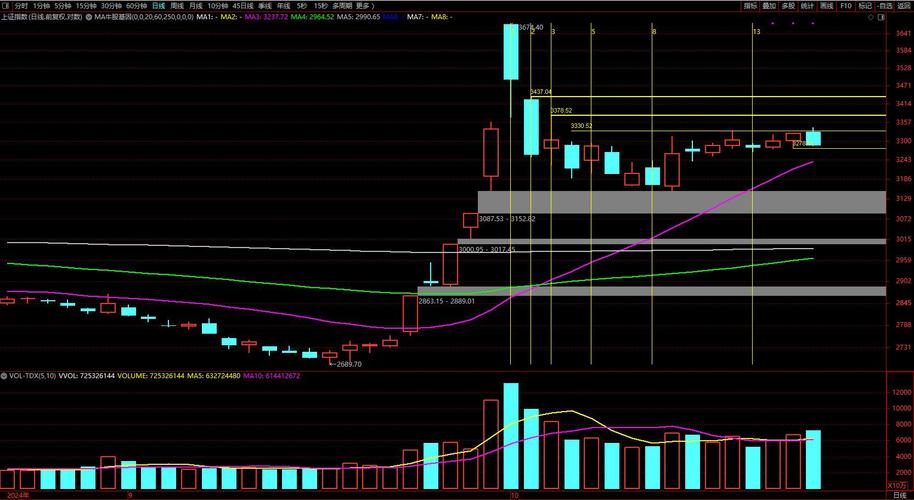Click the round icon before VOL-TDX indicator
Image resolution: width=914 pixels, height=500 pixels.
[x=5, y=375]
